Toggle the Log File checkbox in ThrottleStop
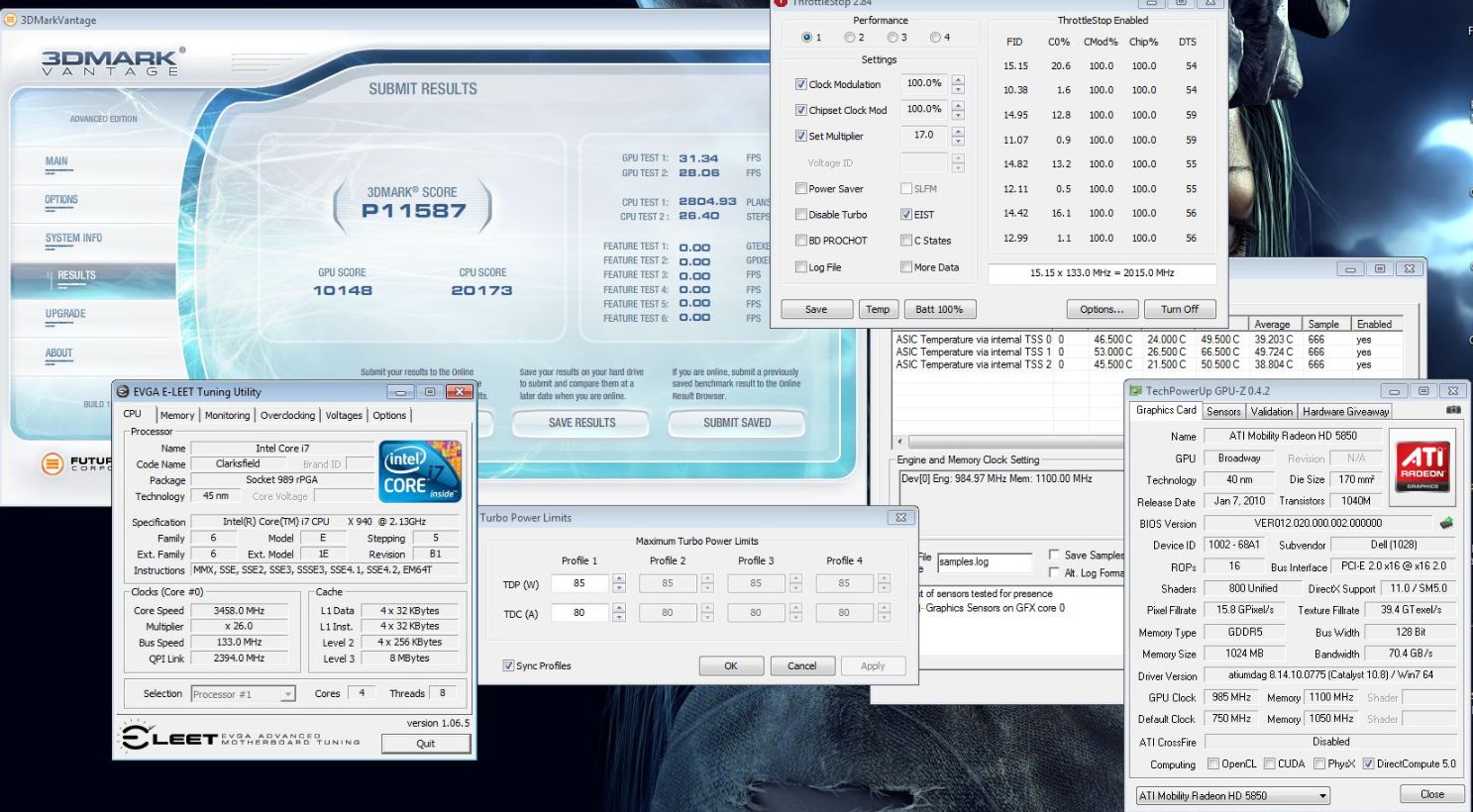This screenshot has width=1473, height=812. point(800,266)
